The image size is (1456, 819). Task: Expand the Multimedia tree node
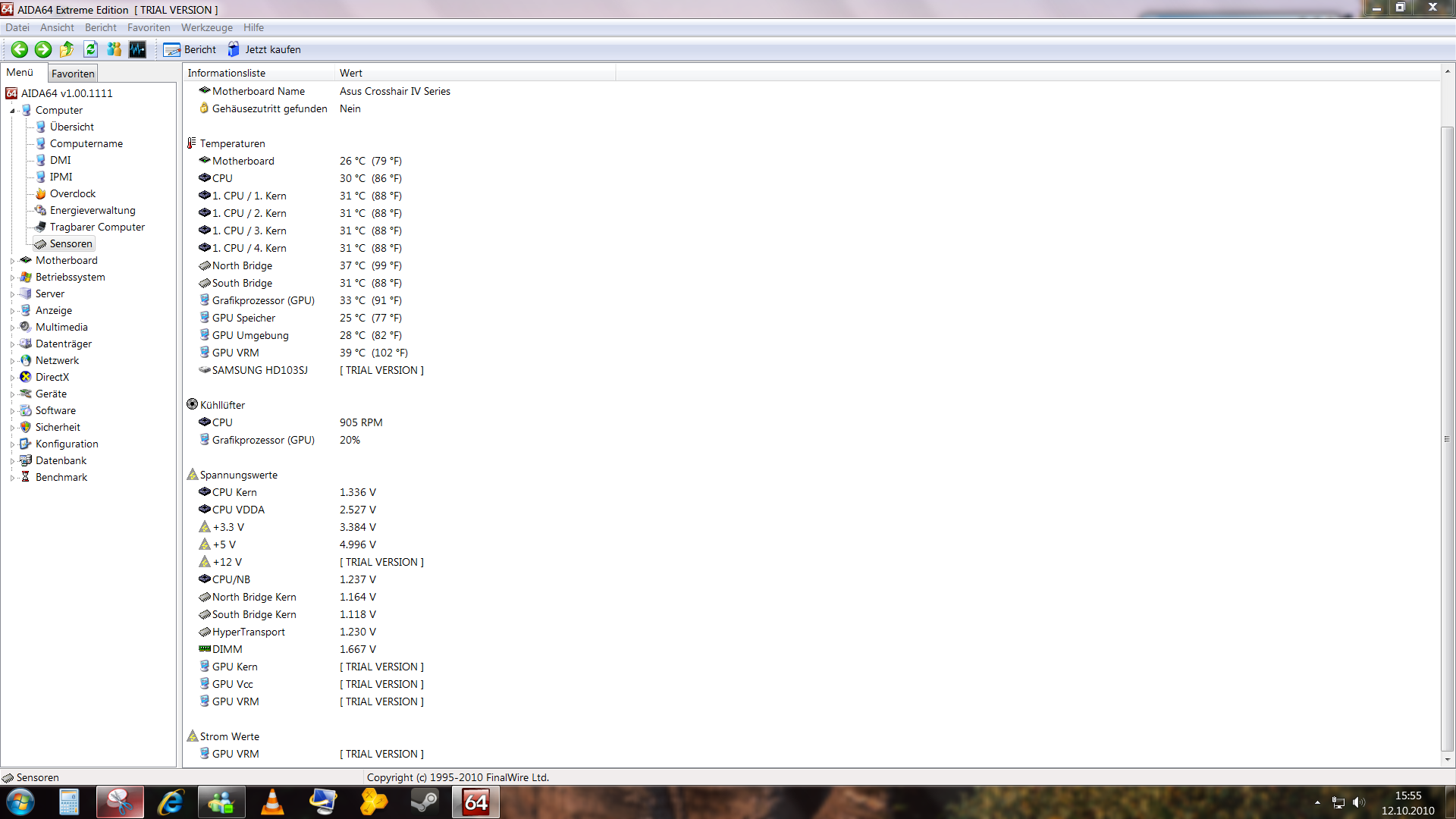[12, 328]
